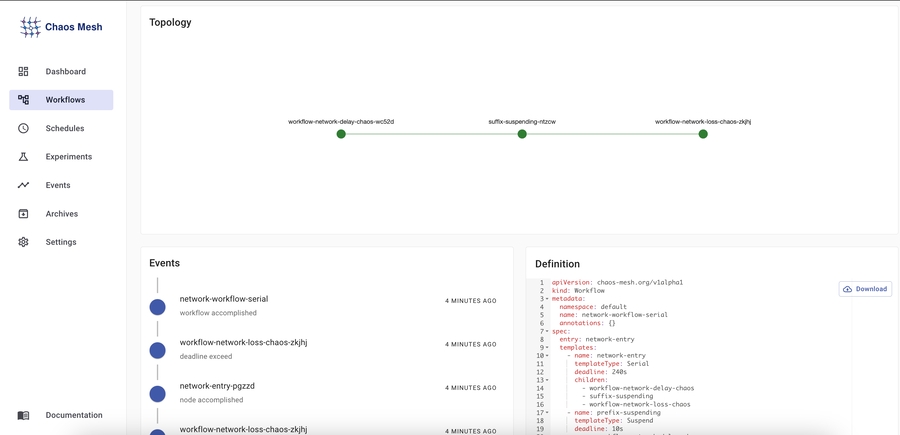Click the Experiments flask icon
The width and height of the screenshot is (900, 435).
click(x=23, y=157)
